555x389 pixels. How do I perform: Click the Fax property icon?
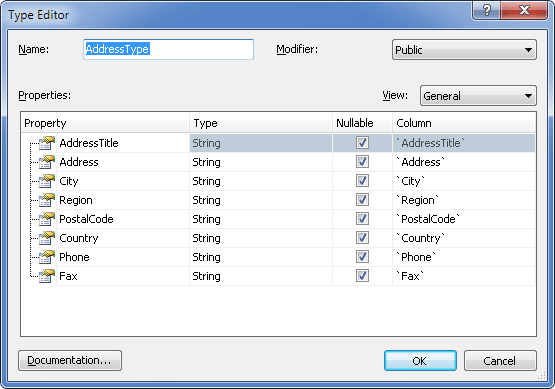click(x=47, y=276)
